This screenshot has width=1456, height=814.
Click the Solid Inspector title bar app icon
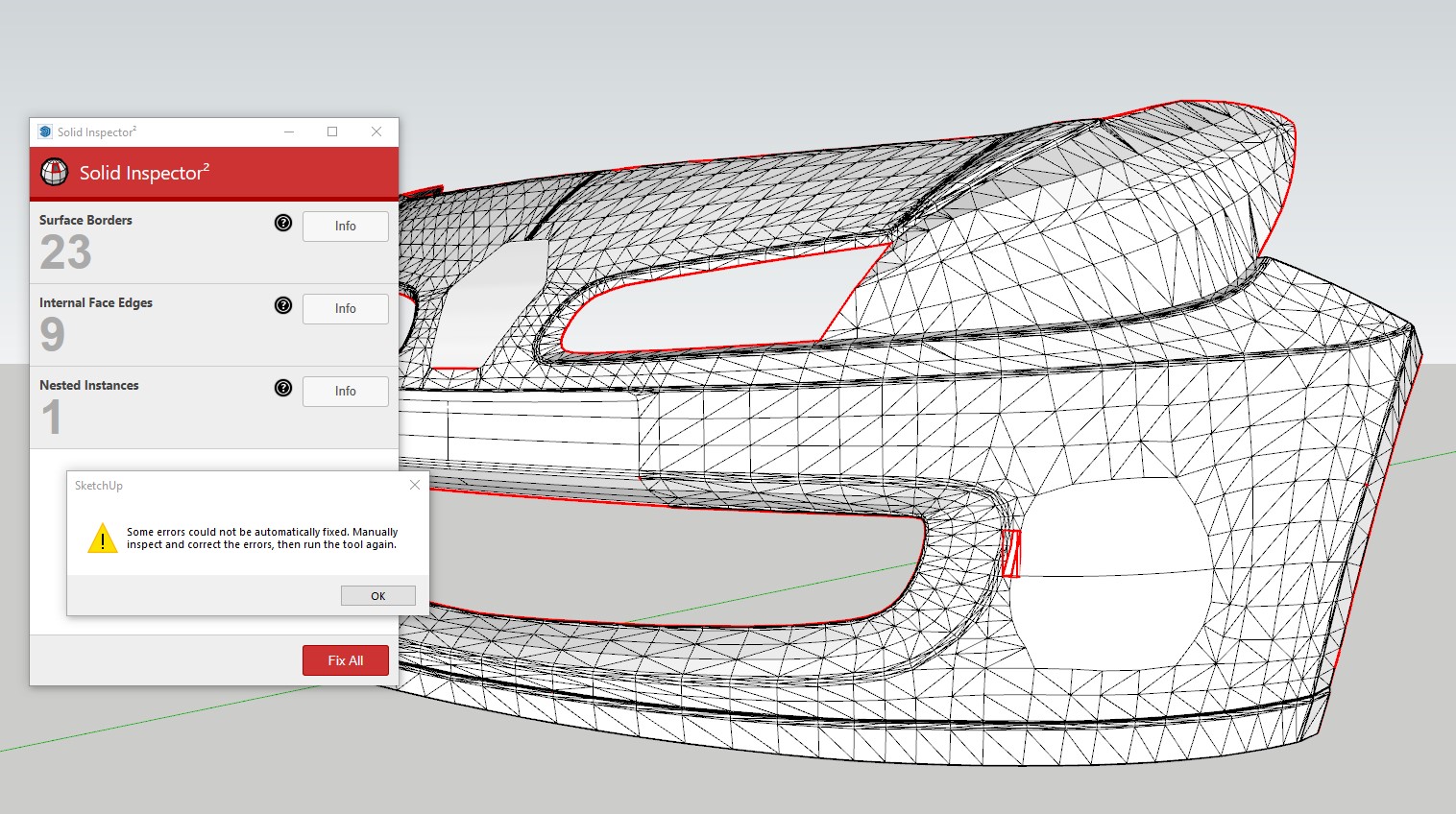coord(45,132)
